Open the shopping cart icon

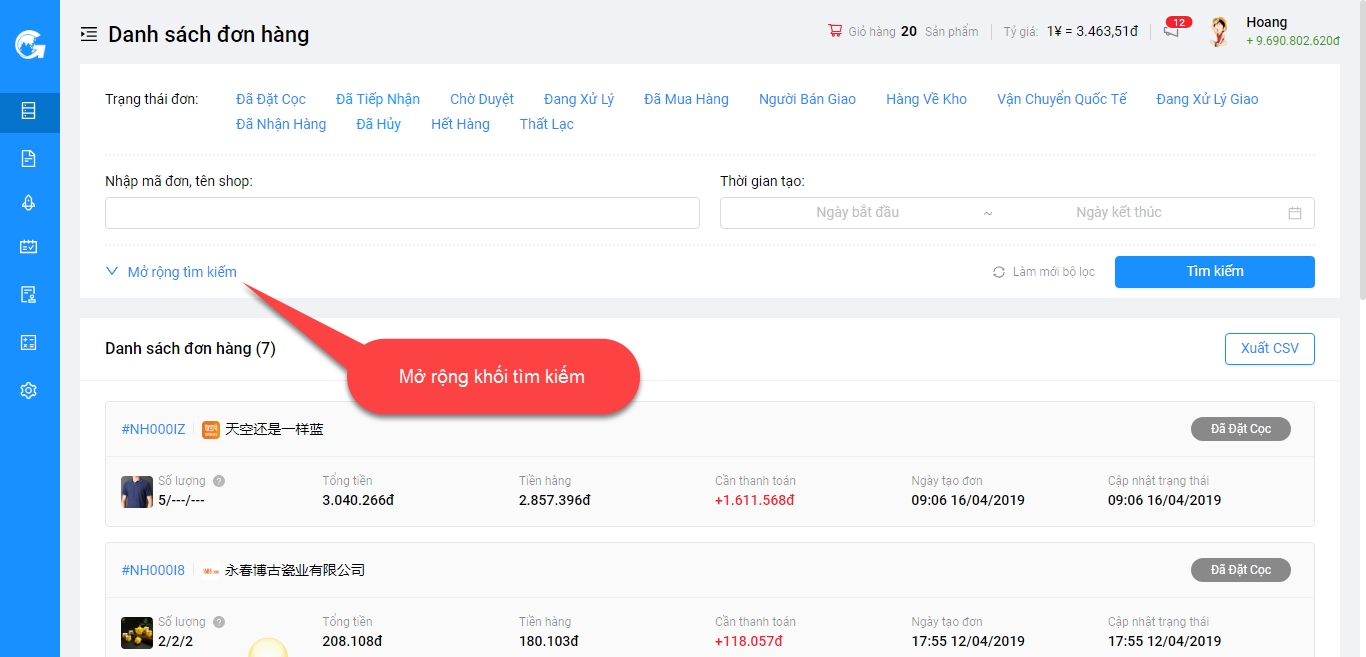coord(835,31)
